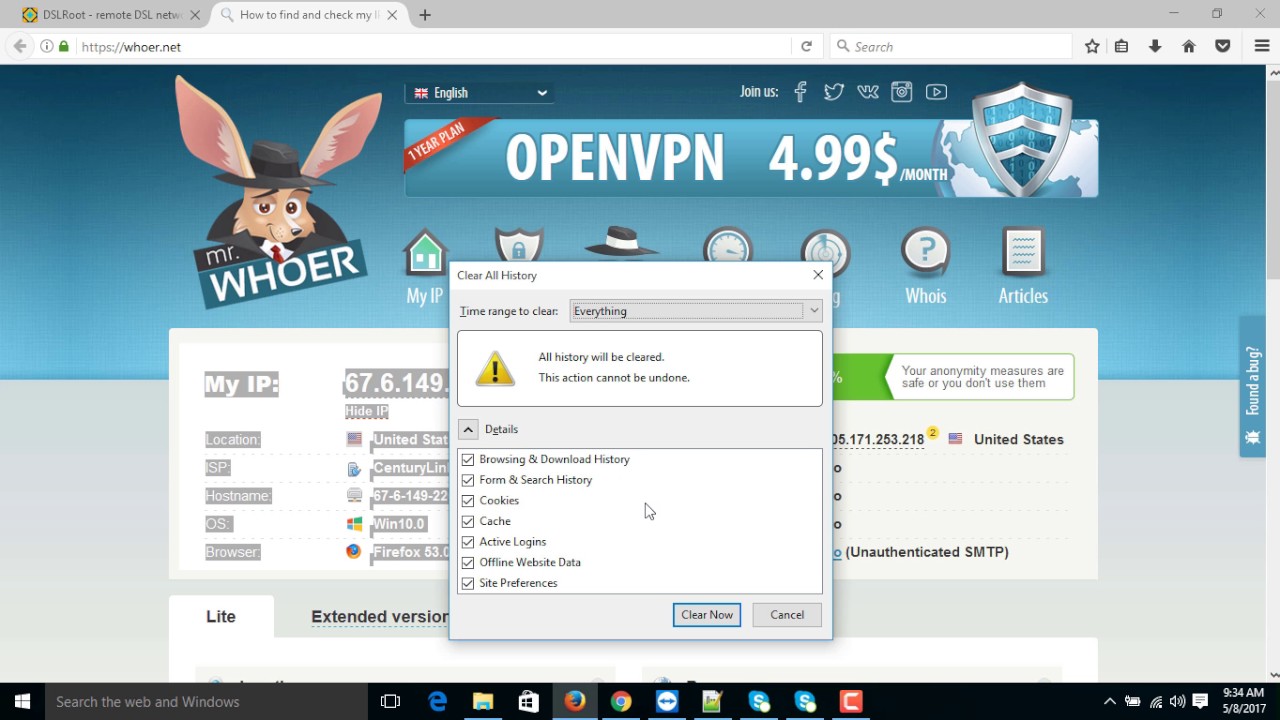Image resolution: width=1280 pixels, height=720 pixels.
Task: Reload the page with refresh icon
Action: coord(806,46)
